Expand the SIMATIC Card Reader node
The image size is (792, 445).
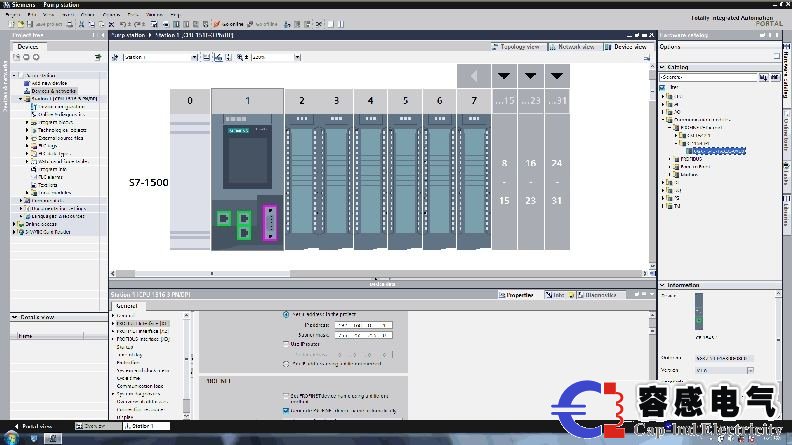pos(14,232)
